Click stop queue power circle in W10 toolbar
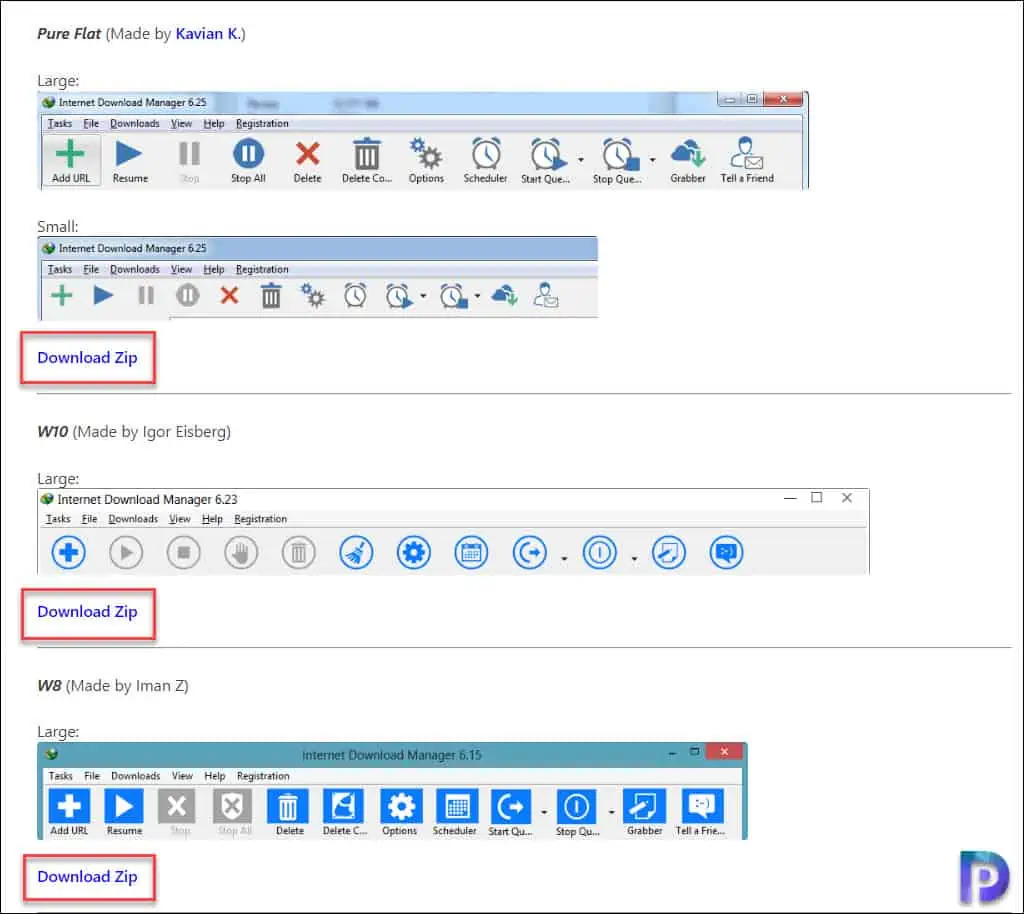Image resolution: width=1024 pixels, height=914 pixels. pyautogui.click(x=599, y=552)
